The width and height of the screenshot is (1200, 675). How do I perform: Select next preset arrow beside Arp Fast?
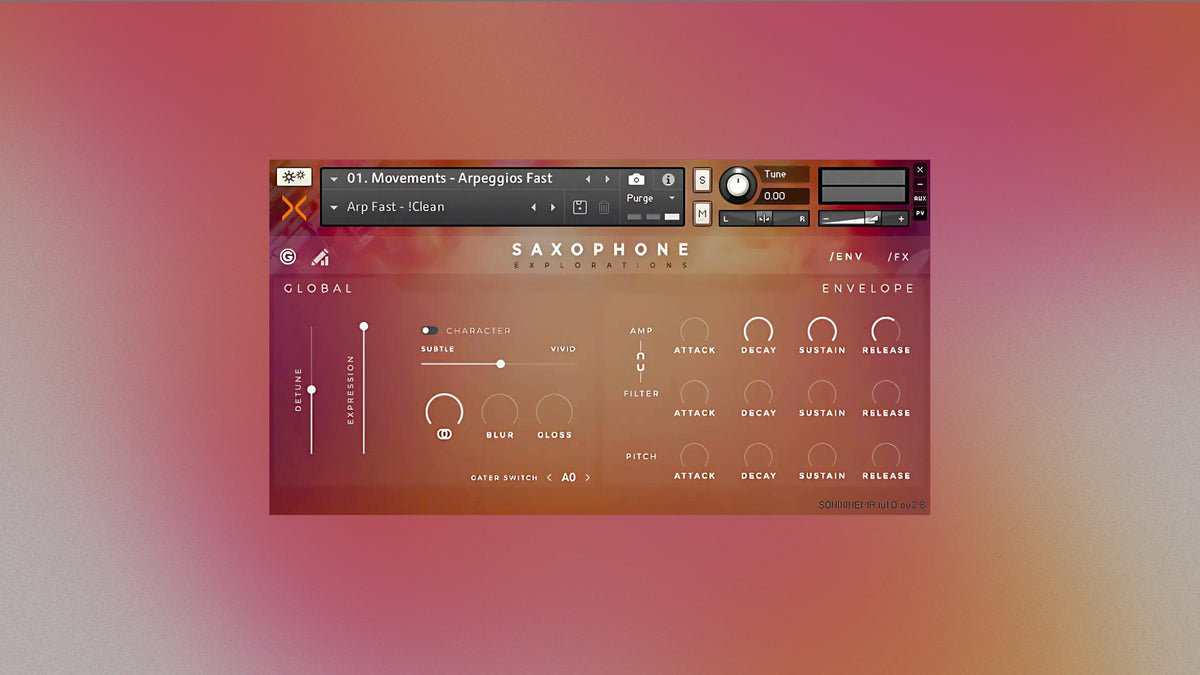[x=553, y=208]
